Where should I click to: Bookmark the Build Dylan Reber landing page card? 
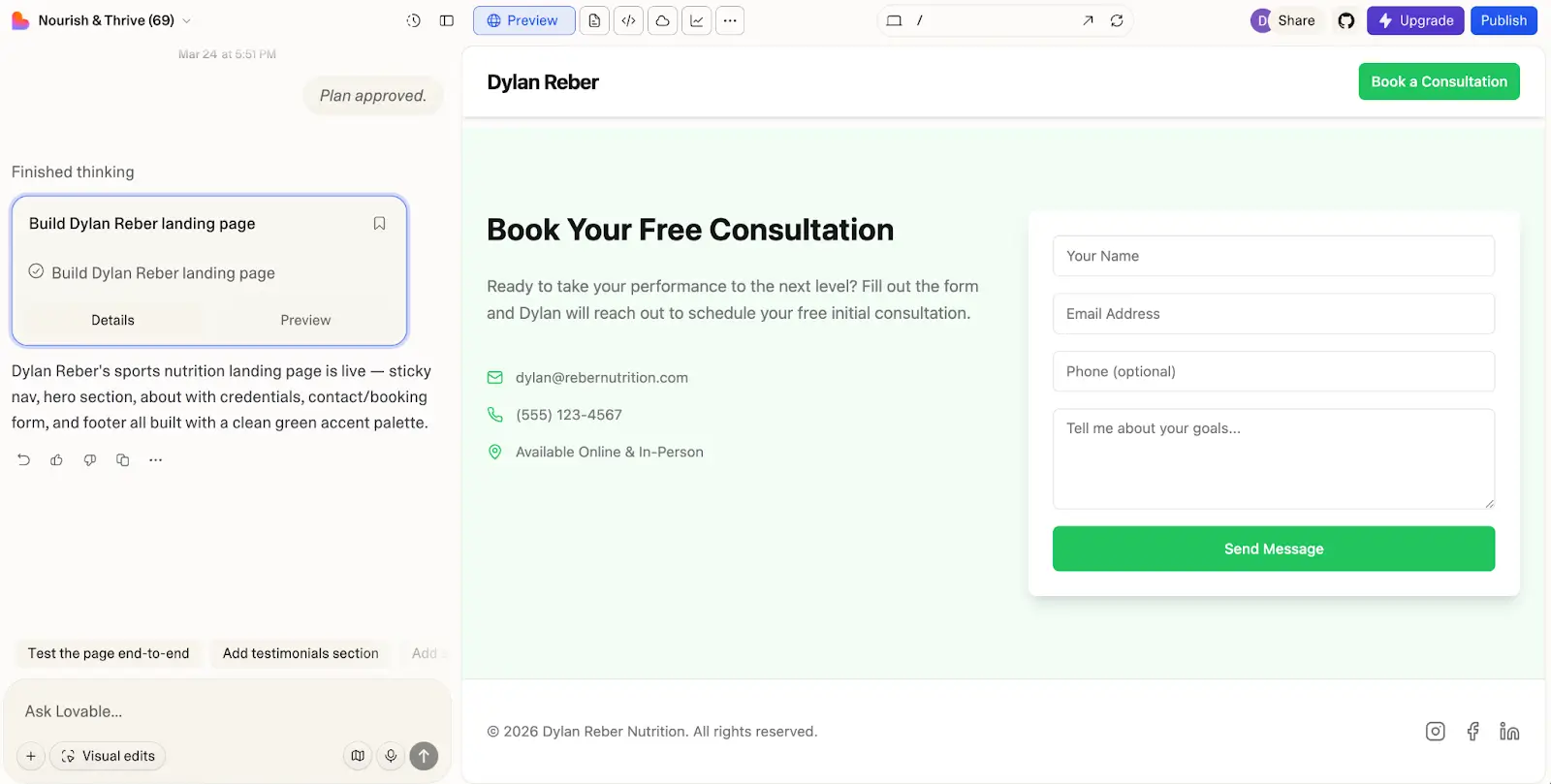379,224
